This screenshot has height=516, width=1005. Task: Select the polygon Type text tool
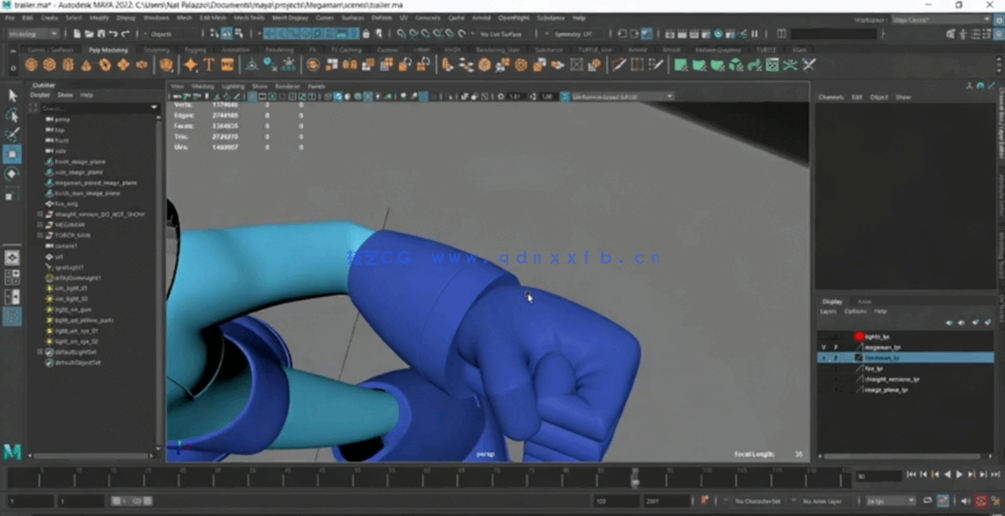coord(209,65)
